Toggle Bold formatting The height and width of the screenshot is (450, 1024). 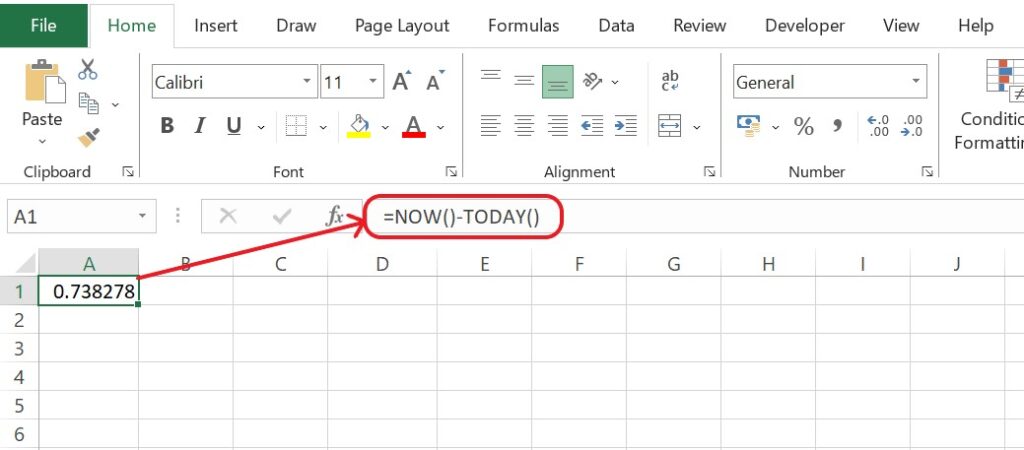167,126
